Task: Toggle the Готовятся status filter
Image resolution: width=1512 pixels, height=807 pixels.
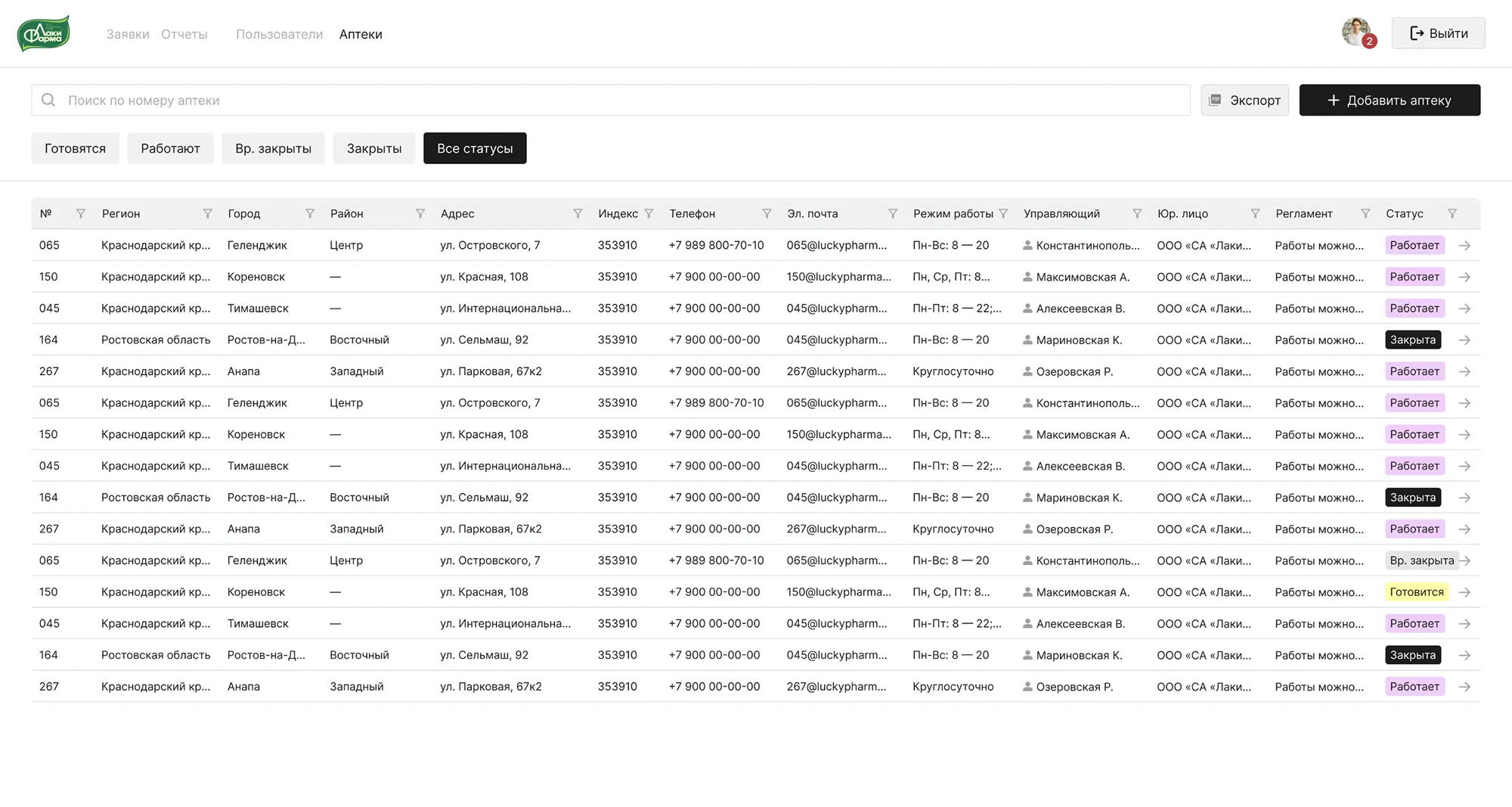Action: (75, 148)
